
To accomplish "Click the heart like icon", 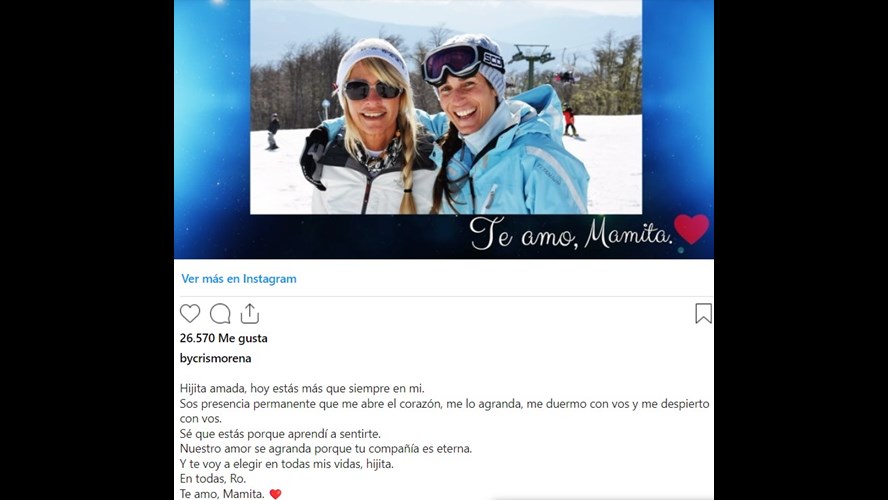I will click(x=190, y=313).
